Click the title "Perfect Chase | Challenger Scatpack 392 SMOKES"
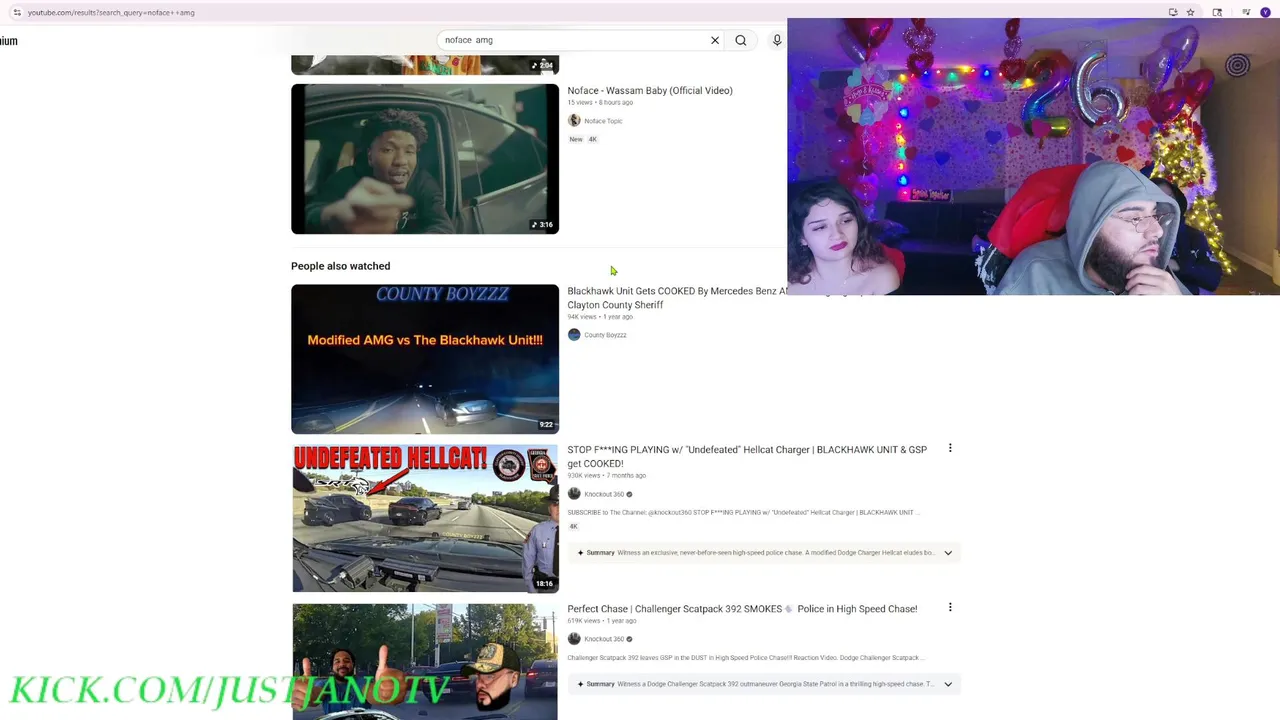The image size is (1280, 720). [x=742, y=609]
